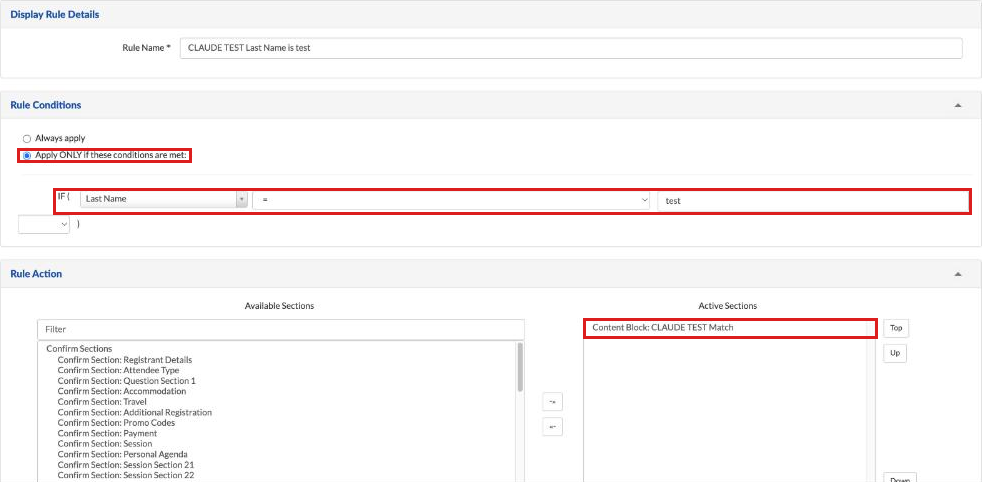Click the condition value field containing test

pyautogui.click(x=812, y=201)
